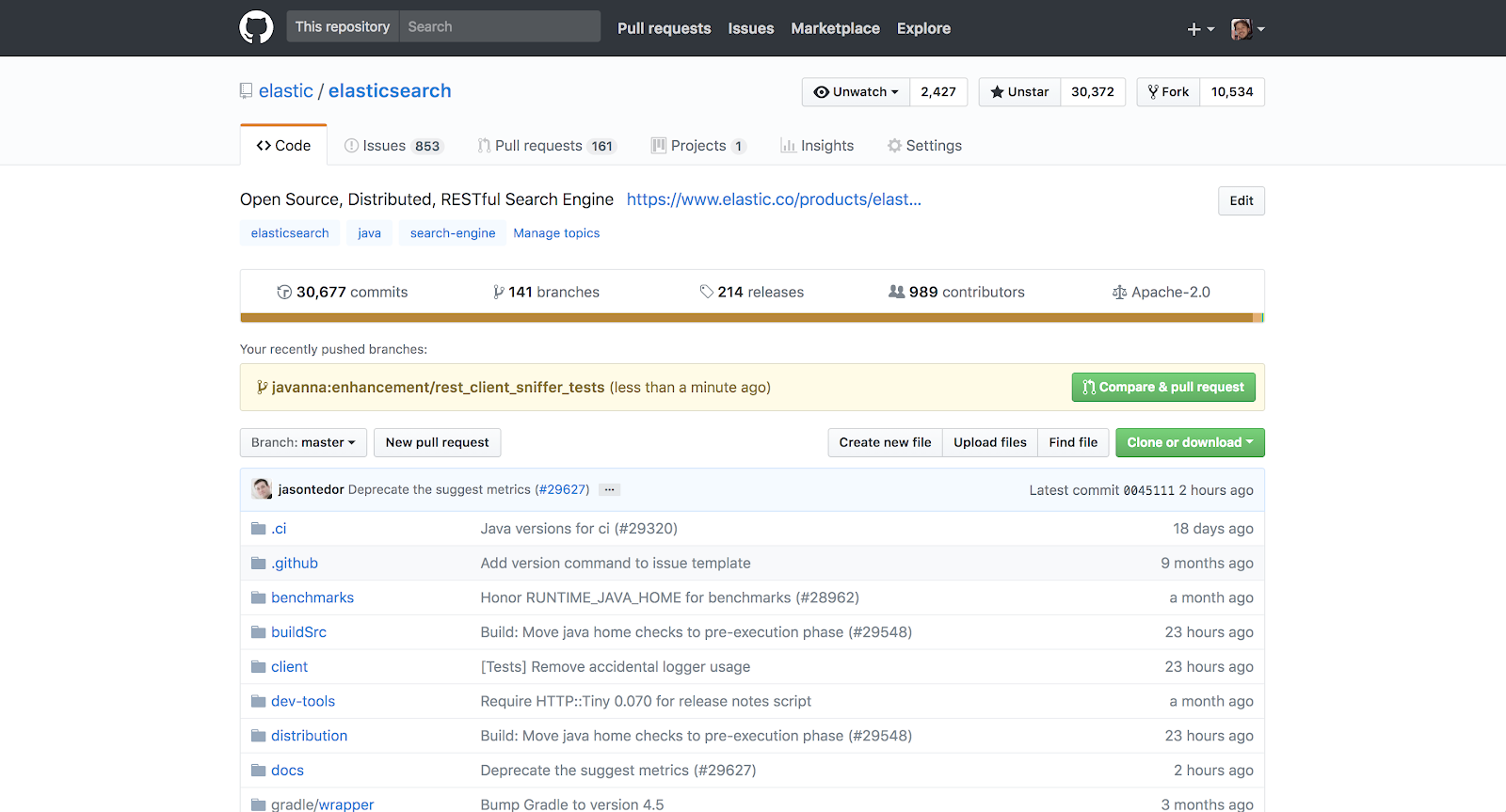Click the Pull requests tab icon
This screenshot has width=1506, height=812.
484,146
